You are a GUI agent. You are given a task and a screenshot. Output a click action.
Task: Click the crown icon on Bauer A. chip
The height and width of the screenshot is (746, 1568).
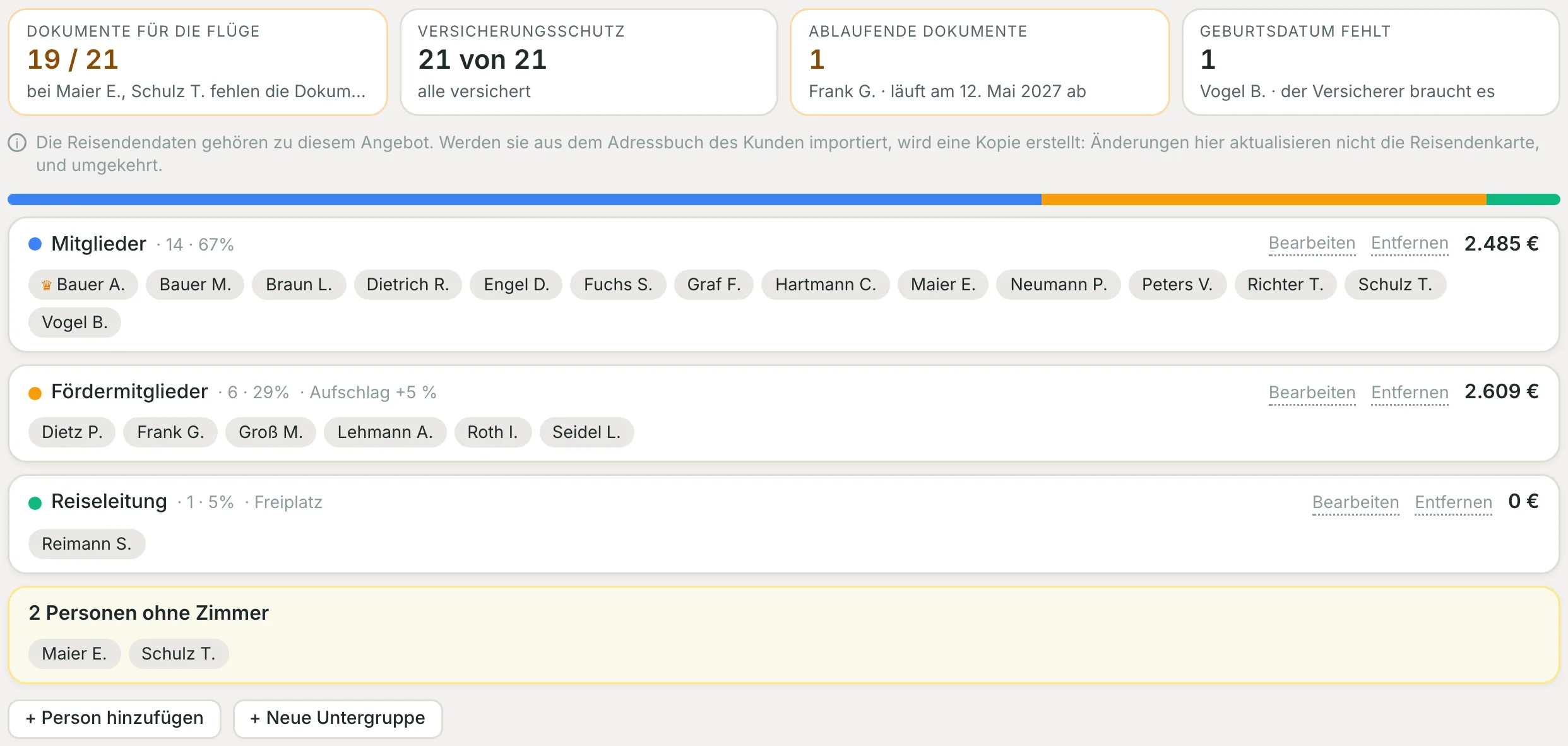[x=47, y=285]
